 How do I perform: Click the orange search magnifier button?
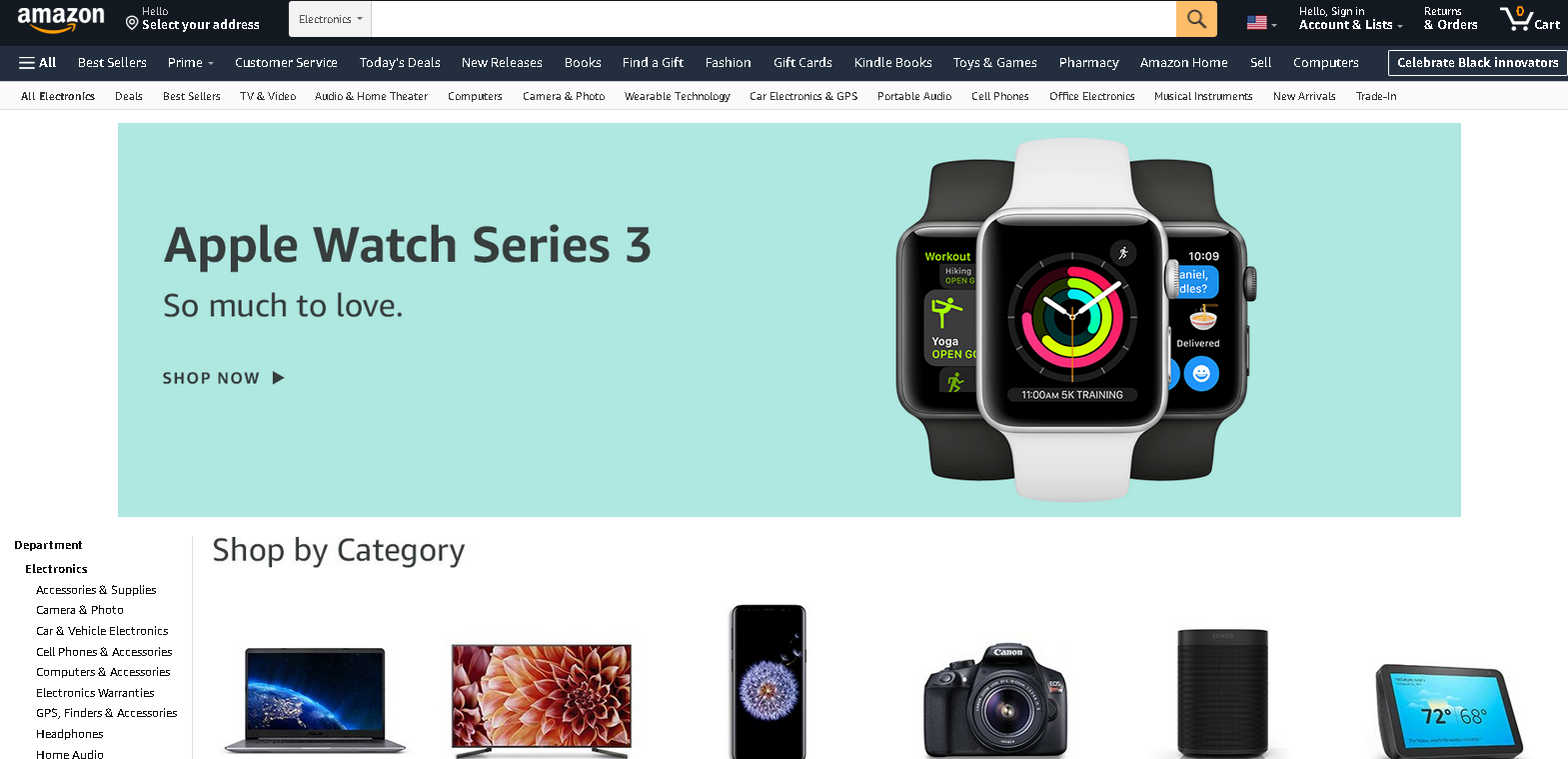[1196, 19]
